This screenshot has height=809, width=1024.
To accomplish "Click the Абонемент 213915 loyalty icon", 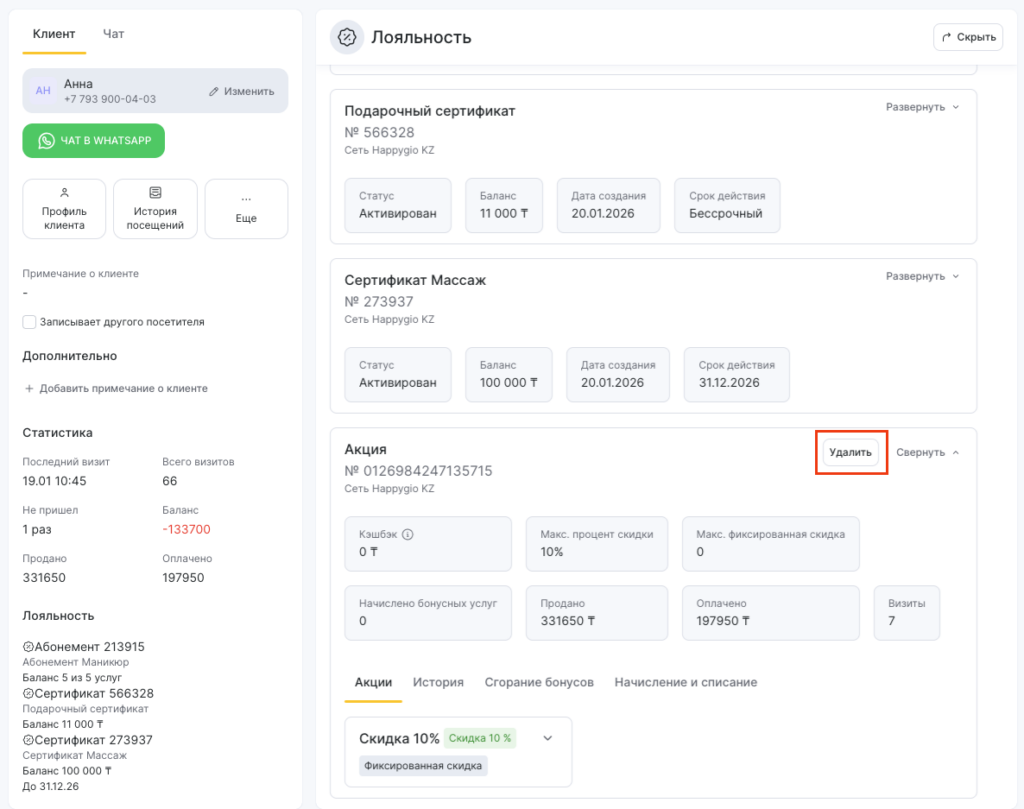I will 28,647.
